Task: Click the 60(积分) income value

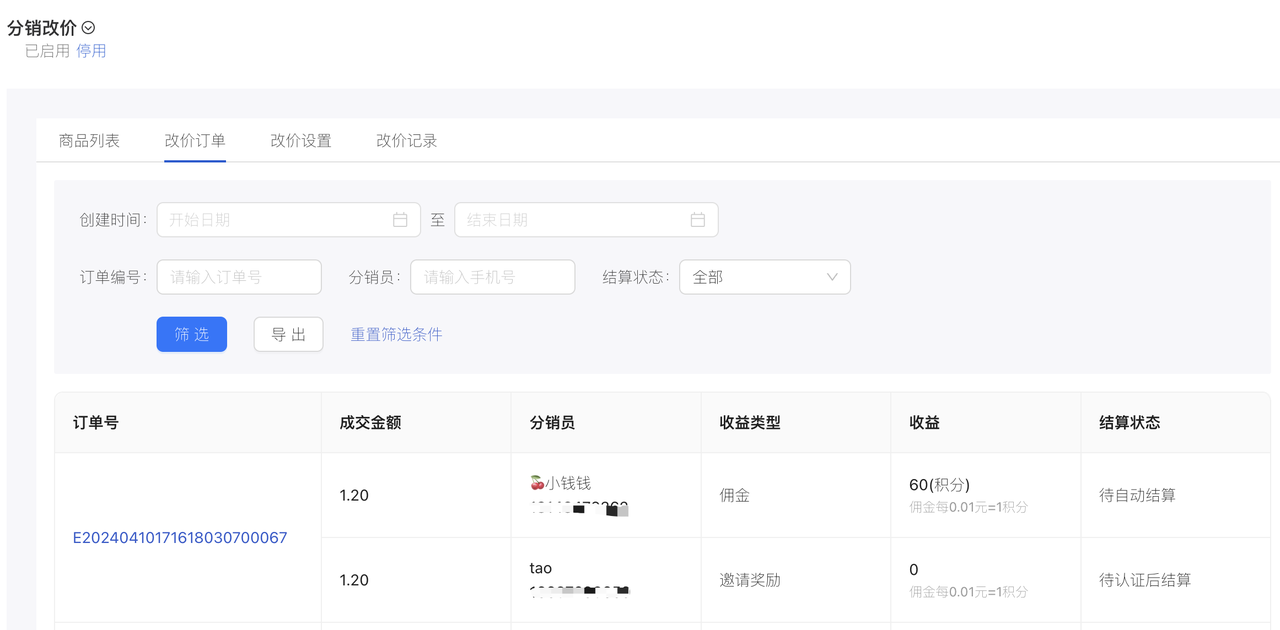Action: pos(940,485)
